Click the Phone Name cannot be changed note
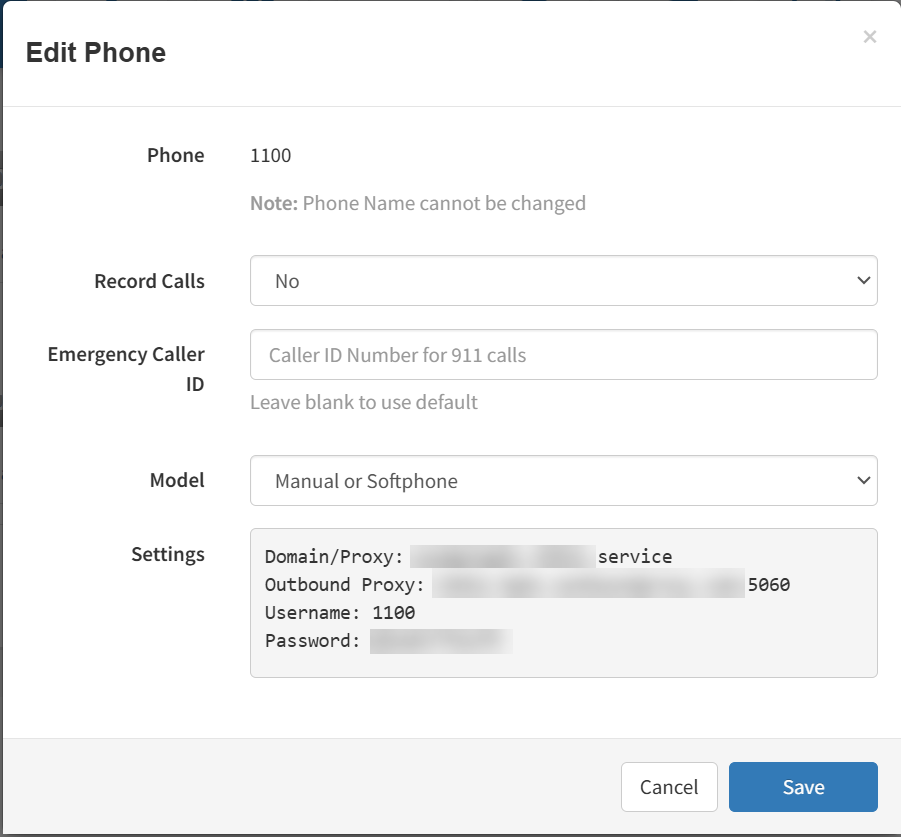This screenshot has width=901, height=837. coord(417,204)
